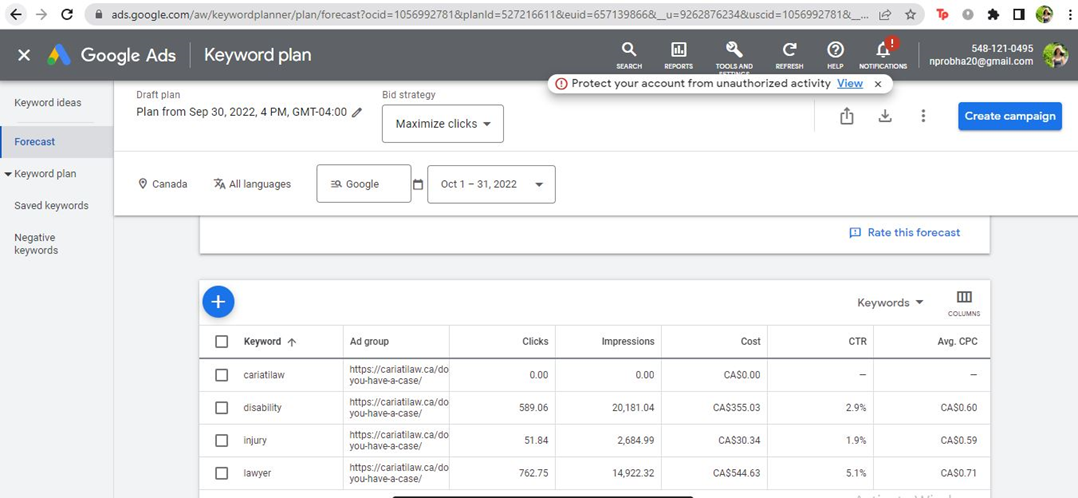Open the Maximize clicks bid strategy dropdown
Viewport: 1078px width, 498px height.
click(443, 124)
